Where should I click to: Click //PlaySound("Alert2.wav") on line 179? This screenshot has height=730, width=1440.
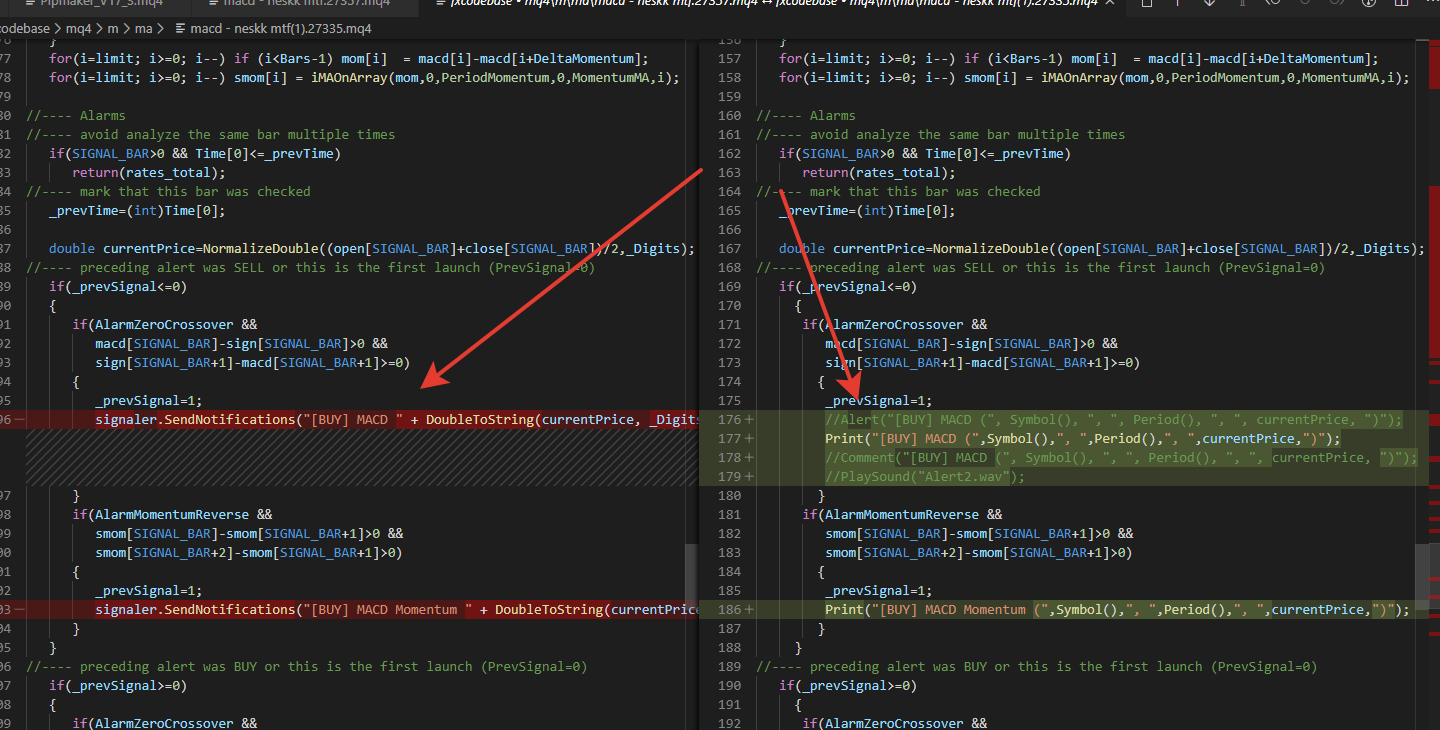point(926,477)
